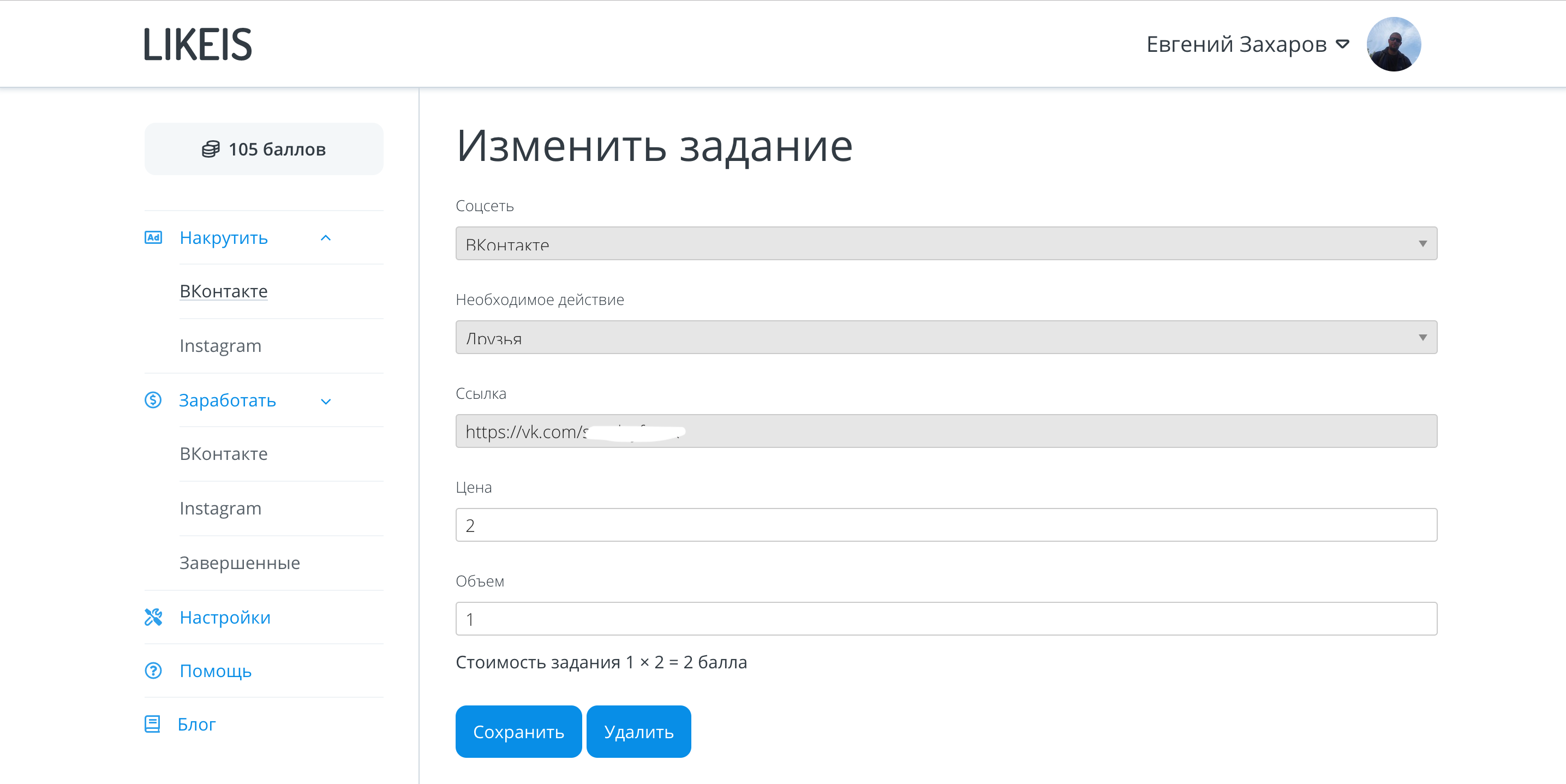Click into the Цена input field
This screenshot has height=784, width=1566.
pos(946,525)
